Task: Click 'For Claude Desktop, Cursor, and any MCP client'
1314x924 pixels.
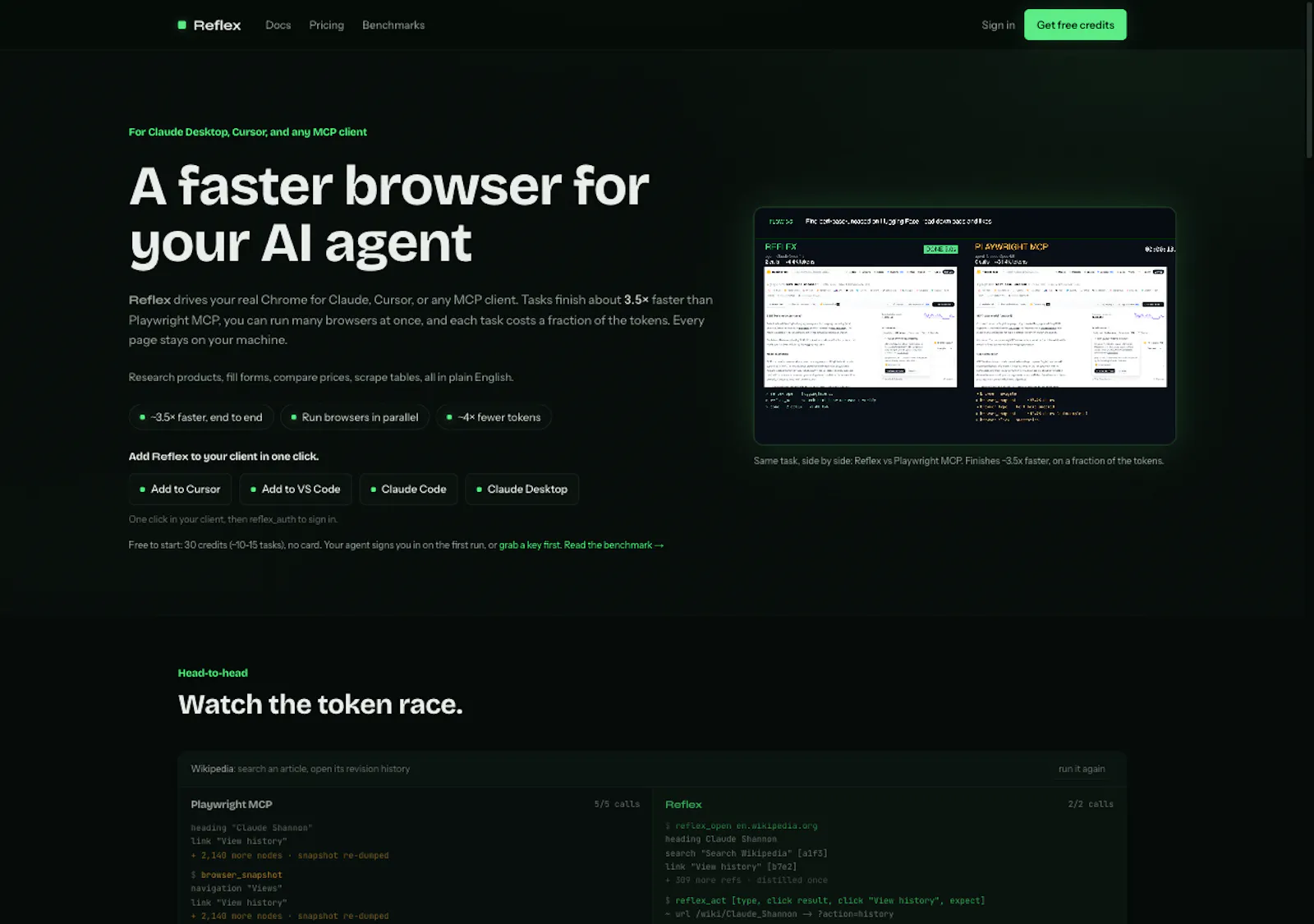Action: click(248, 132)
